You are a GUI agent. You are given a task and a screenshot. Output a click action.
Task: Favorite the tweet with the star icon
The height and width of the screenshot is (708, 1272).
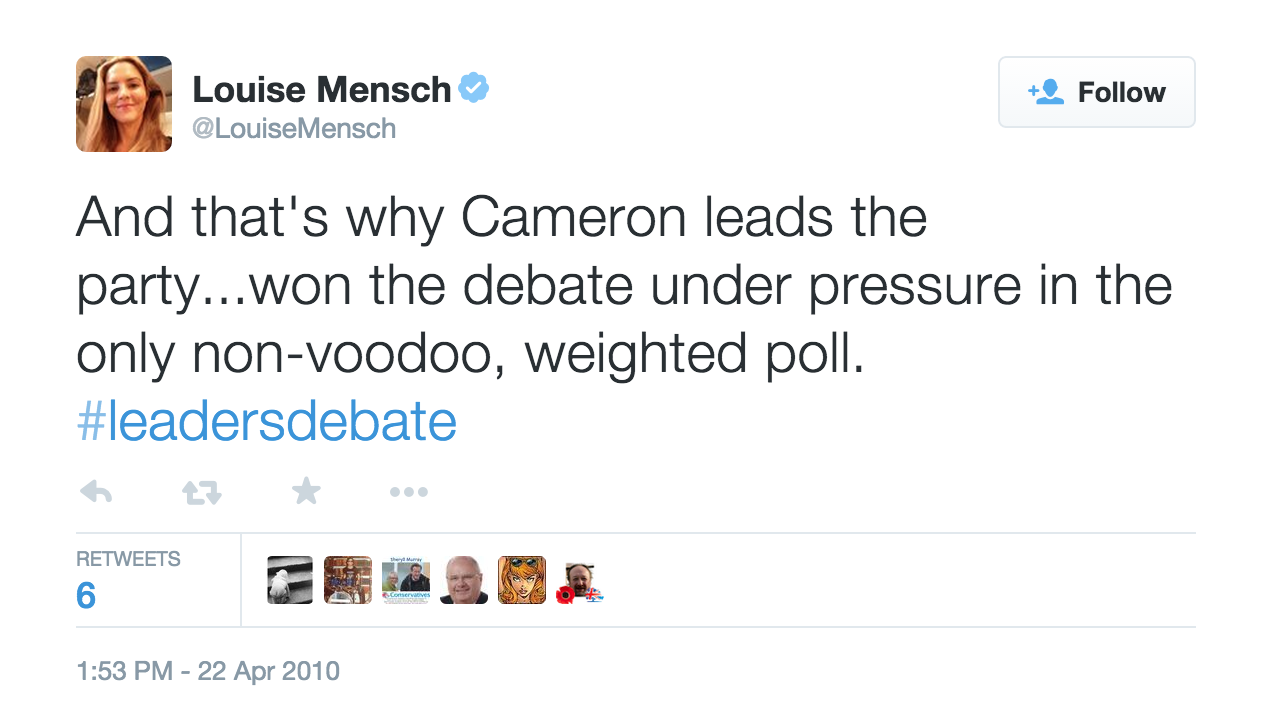306,490
